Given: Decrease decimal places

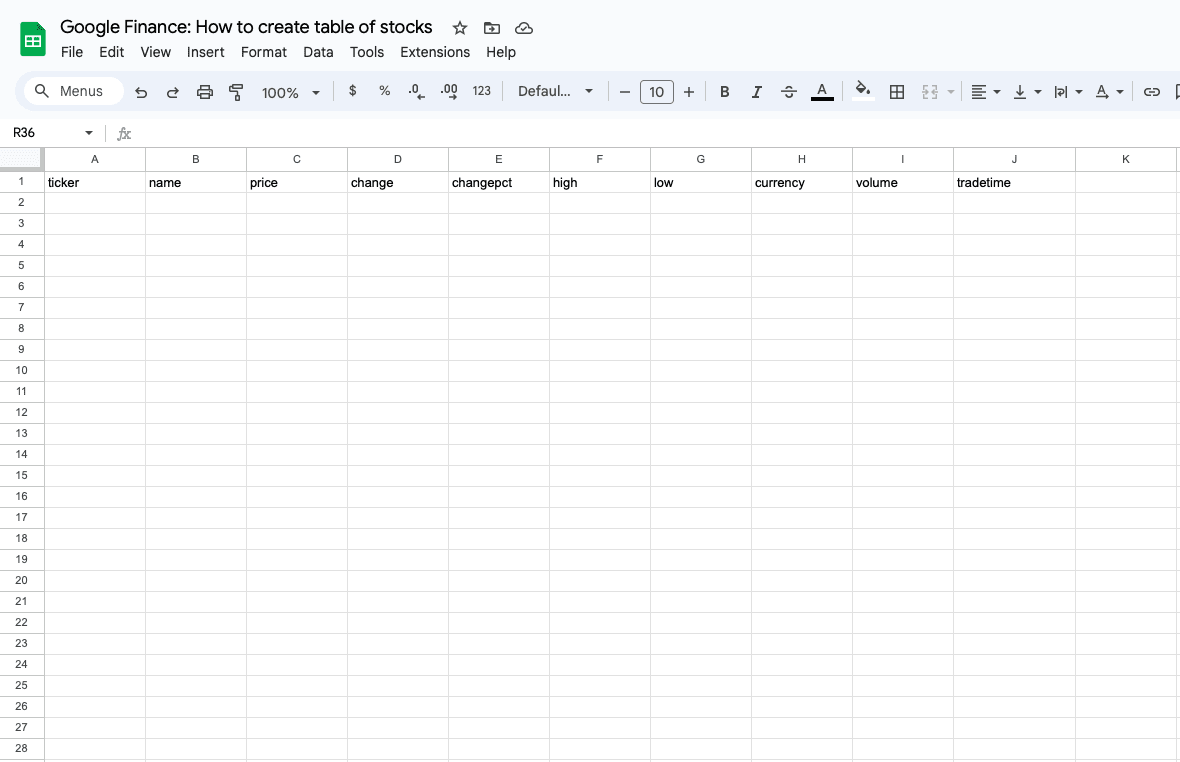Looking at the screenshot, I should (415, 91).
